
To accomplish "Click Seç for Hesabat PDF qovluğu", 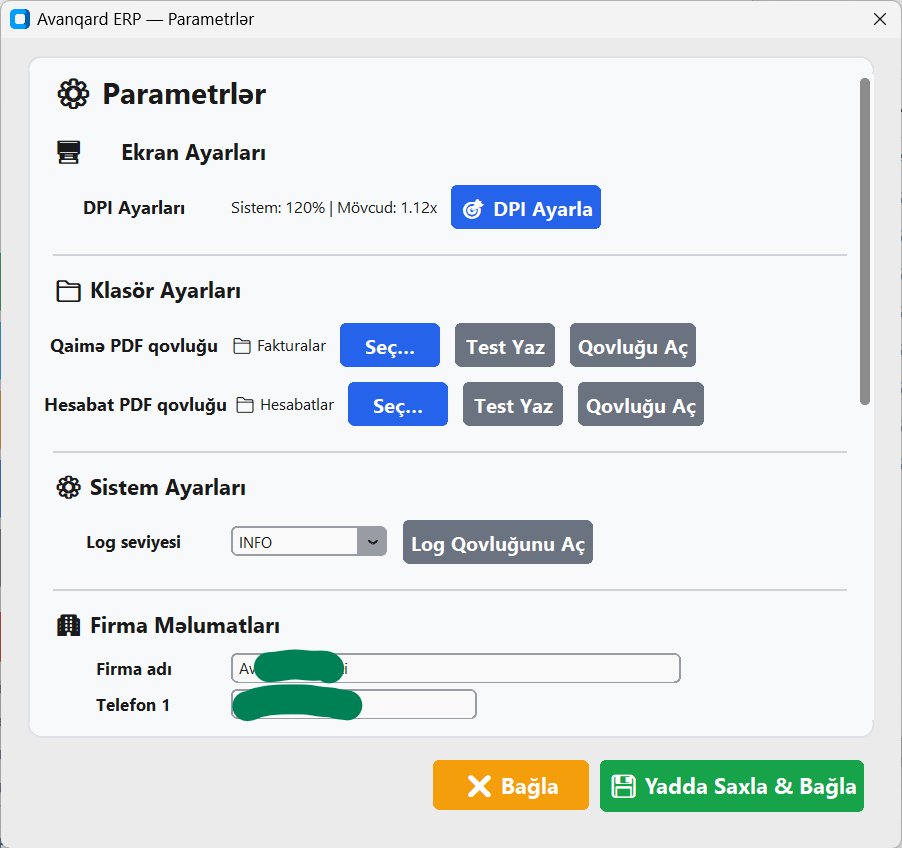I will click(x=397, y=404).
